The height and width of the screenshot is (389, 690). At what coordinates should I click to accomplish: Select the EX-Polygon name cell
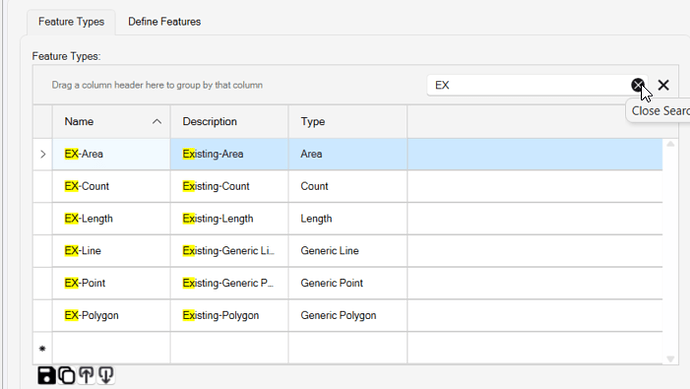[x=111, y=316]
